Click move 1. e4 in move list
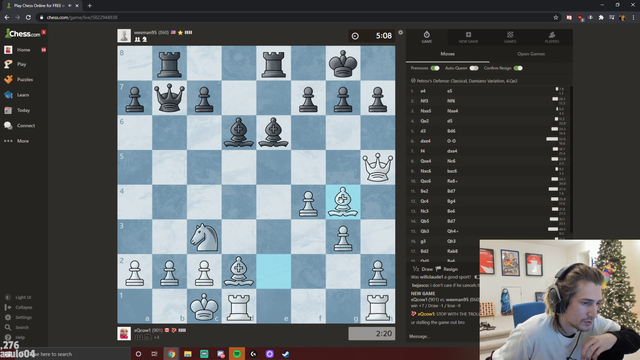This screenshot has width=640, height=360. point(423,91)
